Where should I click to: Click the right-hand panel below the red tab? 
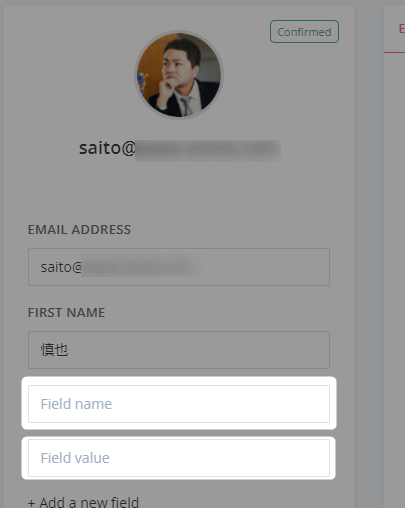pos(394,280)
